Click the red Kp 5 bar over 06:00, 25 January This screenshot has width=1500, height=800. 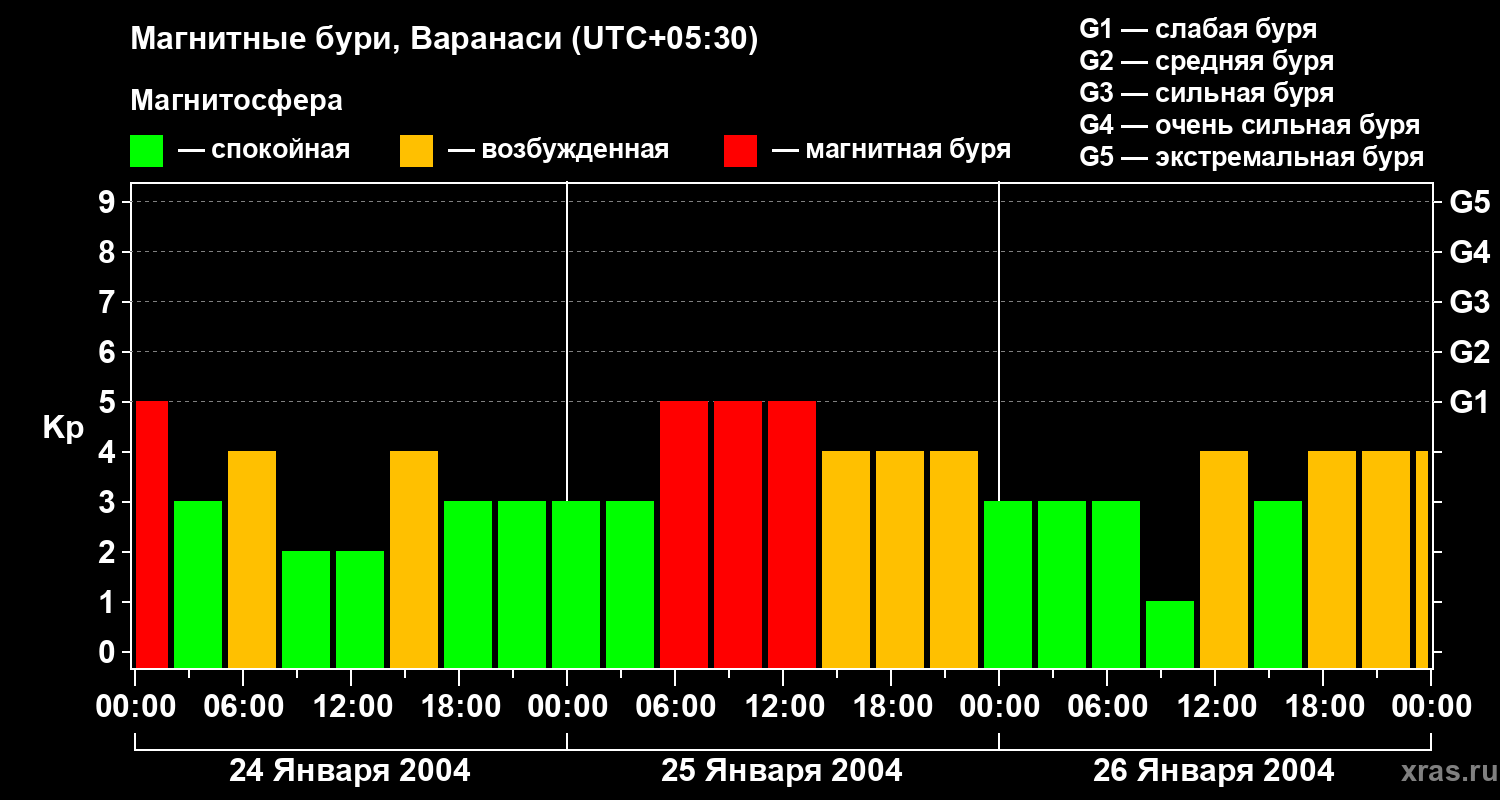coord(684,534)
